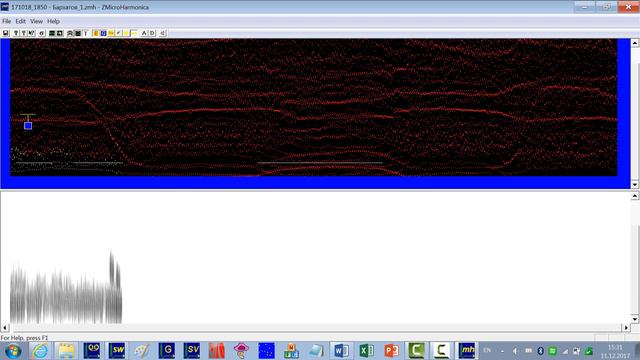Click the long gray horizontal line in spectrogram

pos(320,162)
